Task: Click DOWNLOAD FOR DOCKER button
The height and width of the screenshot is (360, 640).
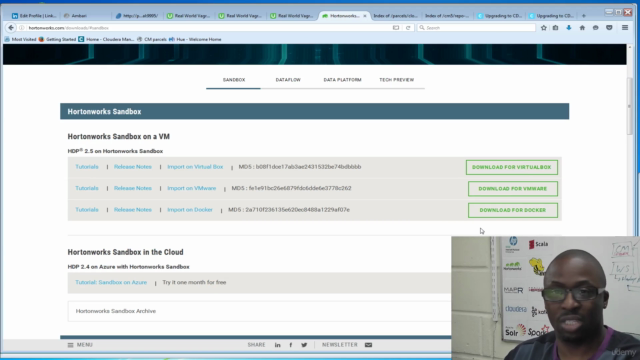Action: (x=513, y=210)
